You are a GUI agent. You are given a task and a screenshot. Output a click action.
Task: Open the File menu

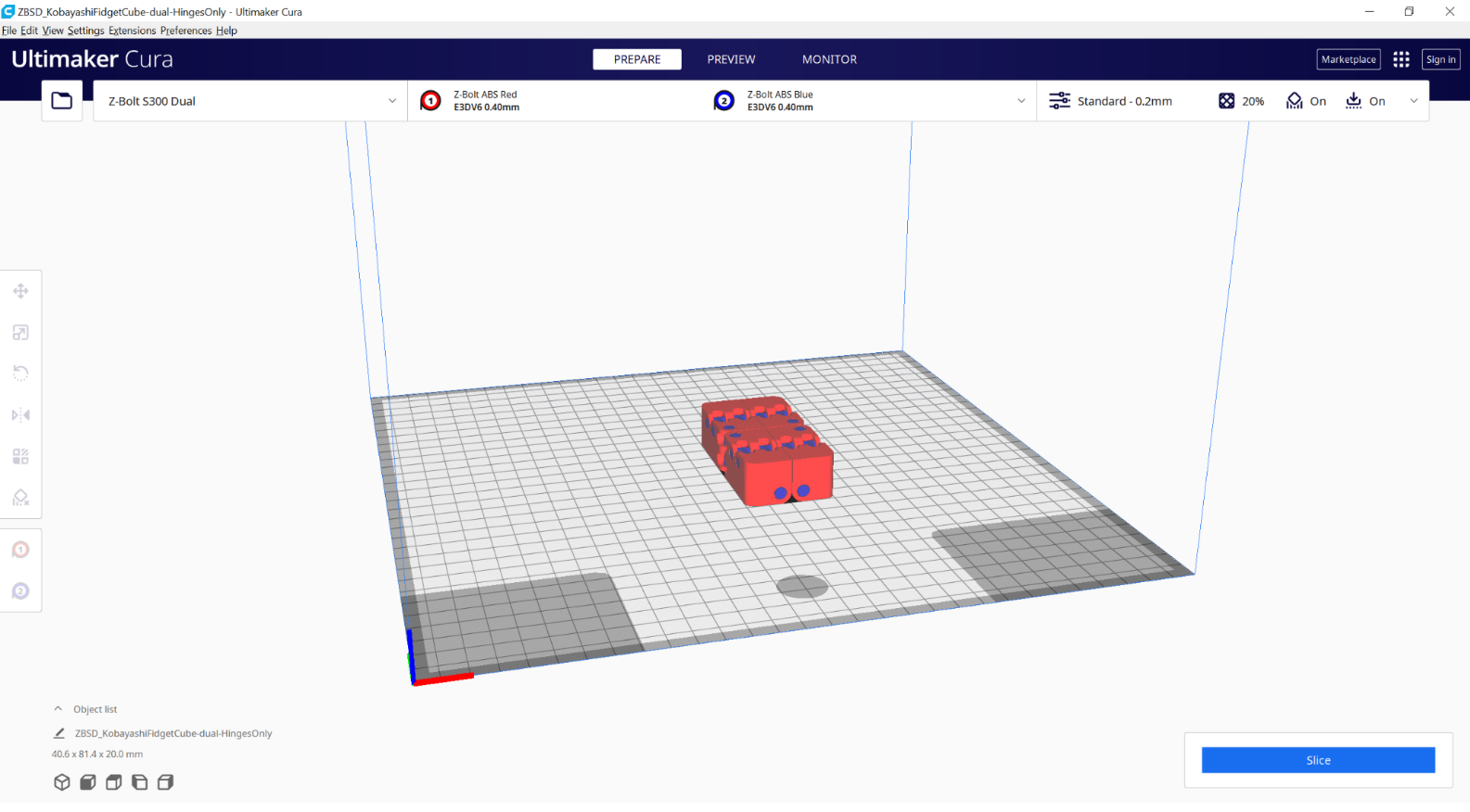point(9,31)
